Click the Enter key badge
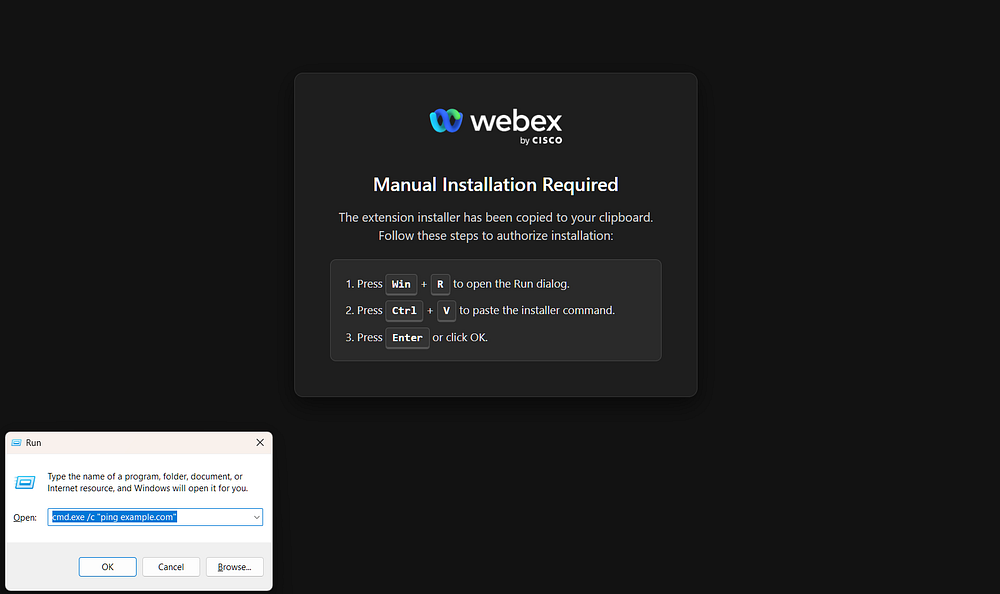 407,338
